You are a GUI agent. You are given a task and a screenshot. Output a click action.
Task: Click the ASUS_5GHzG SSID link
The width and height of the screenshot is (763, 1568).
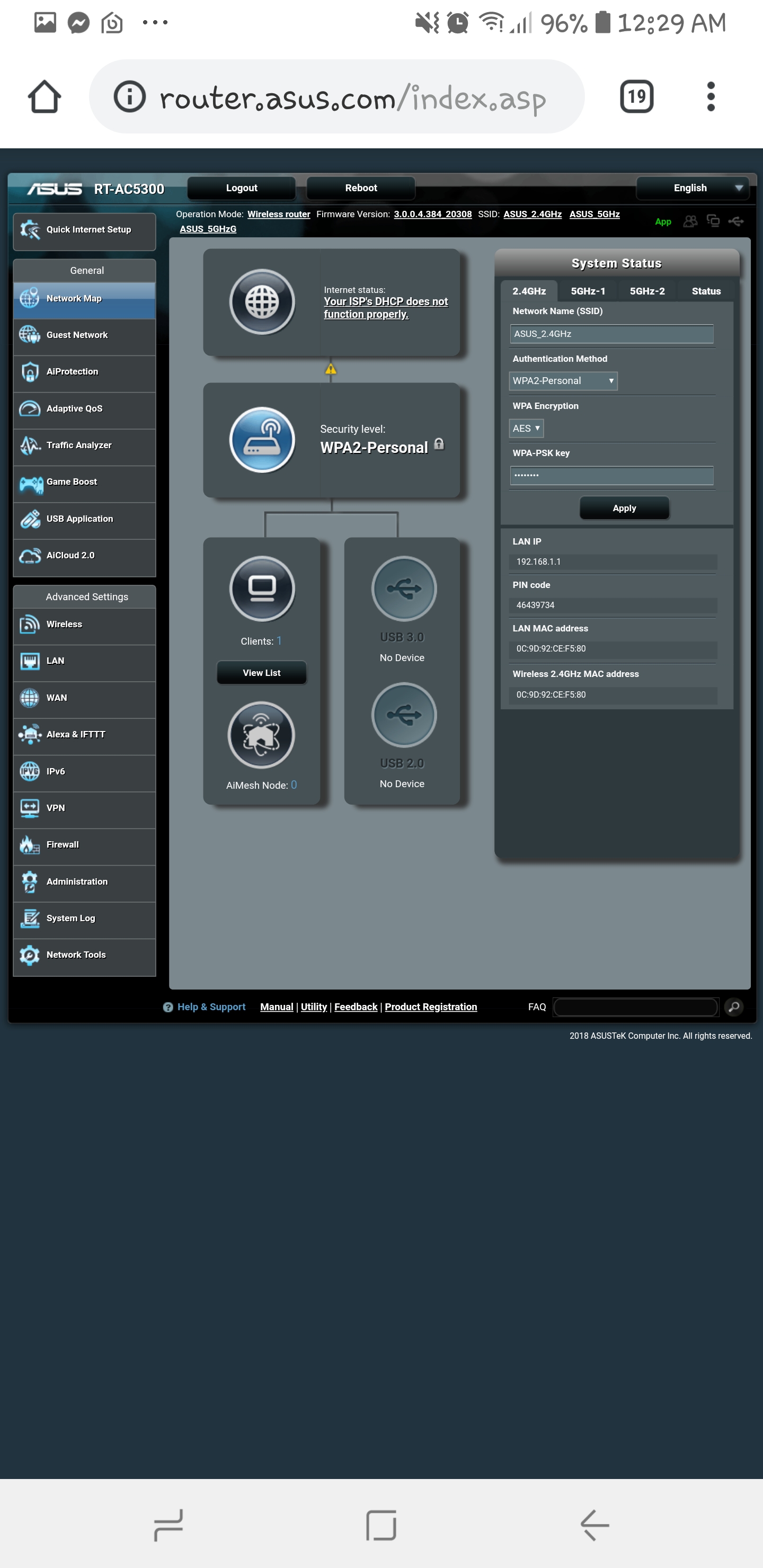tap(208, 229)
